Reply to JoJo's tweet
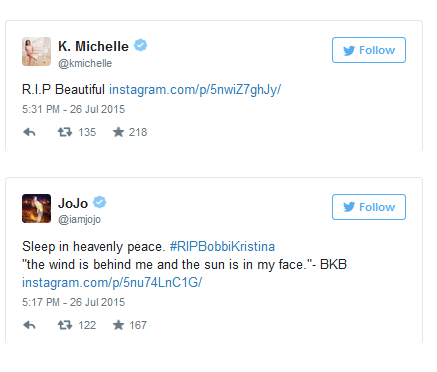This screenshot has height=372, width=437. [x=29, y=325]
